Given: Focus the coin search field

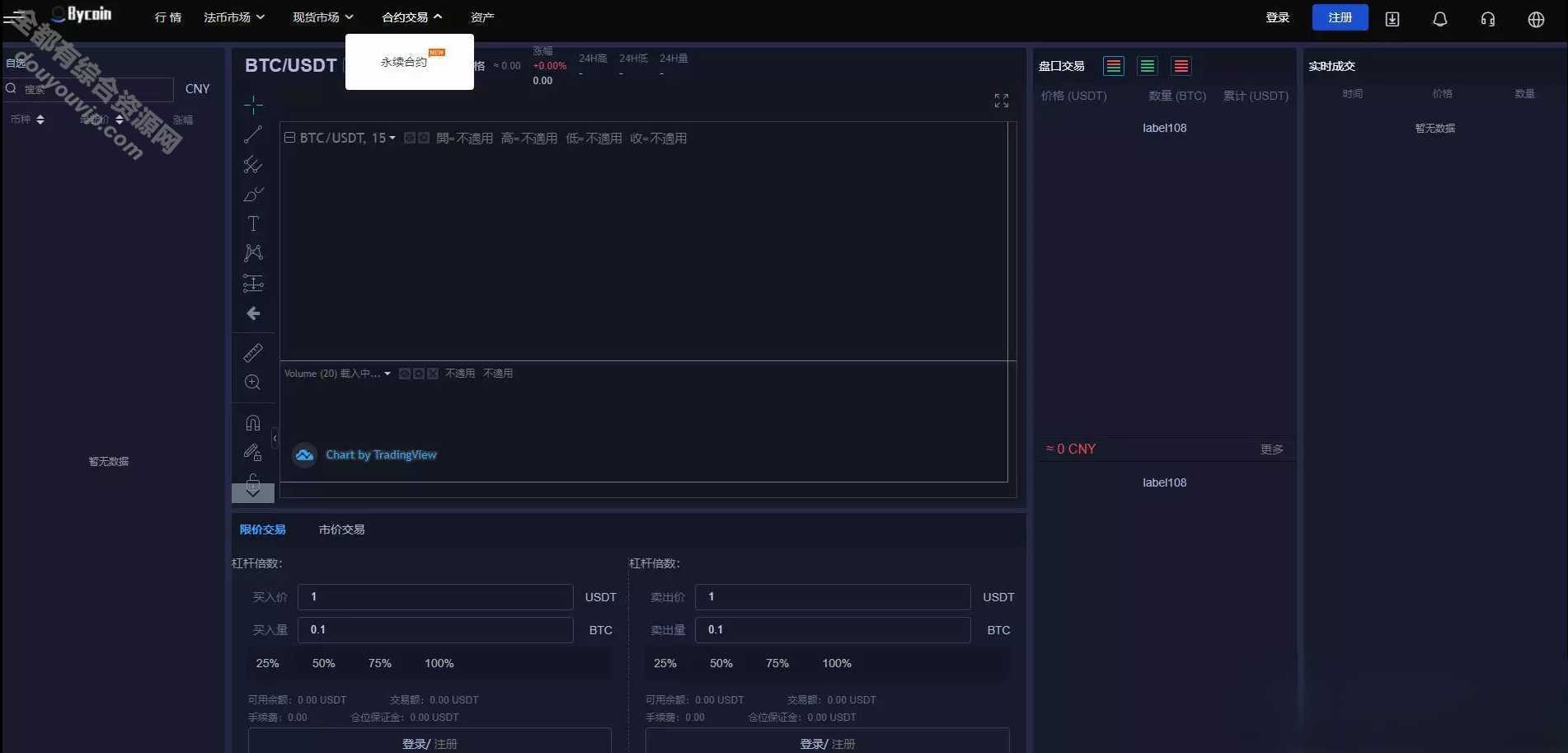Looking at the screenshot, I should [89, 89].
